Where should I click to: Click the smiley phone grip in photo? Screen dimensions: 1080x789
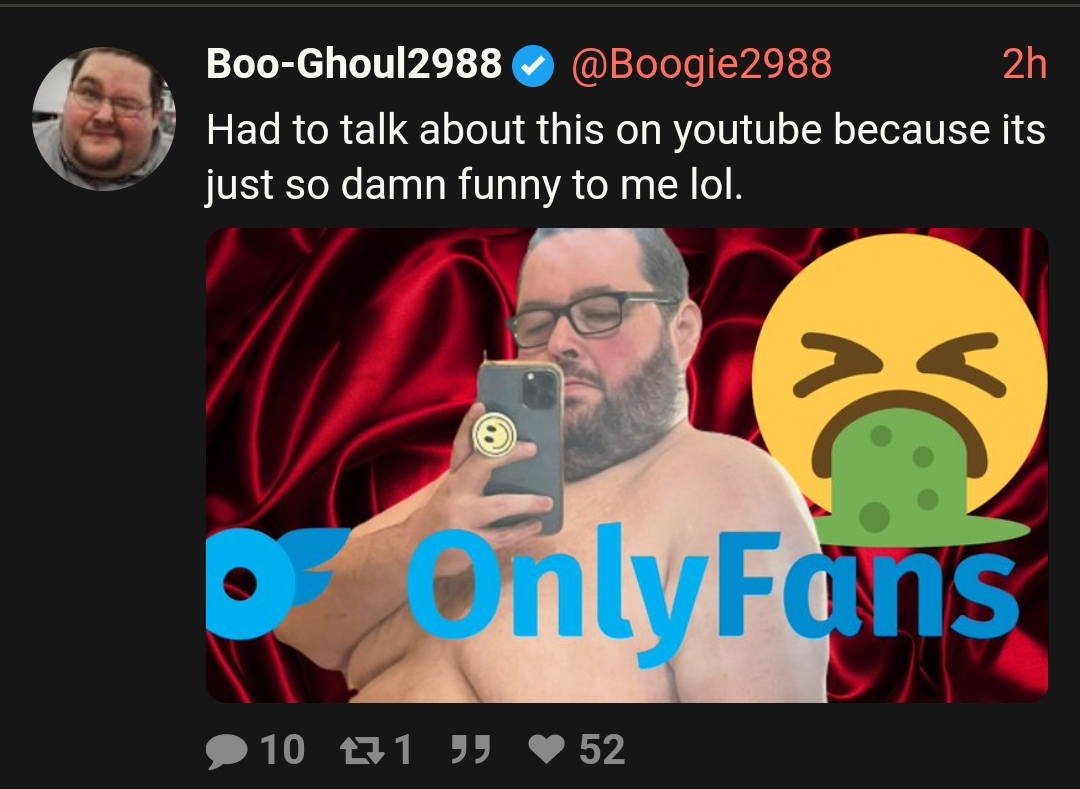[x=494, y=434]
